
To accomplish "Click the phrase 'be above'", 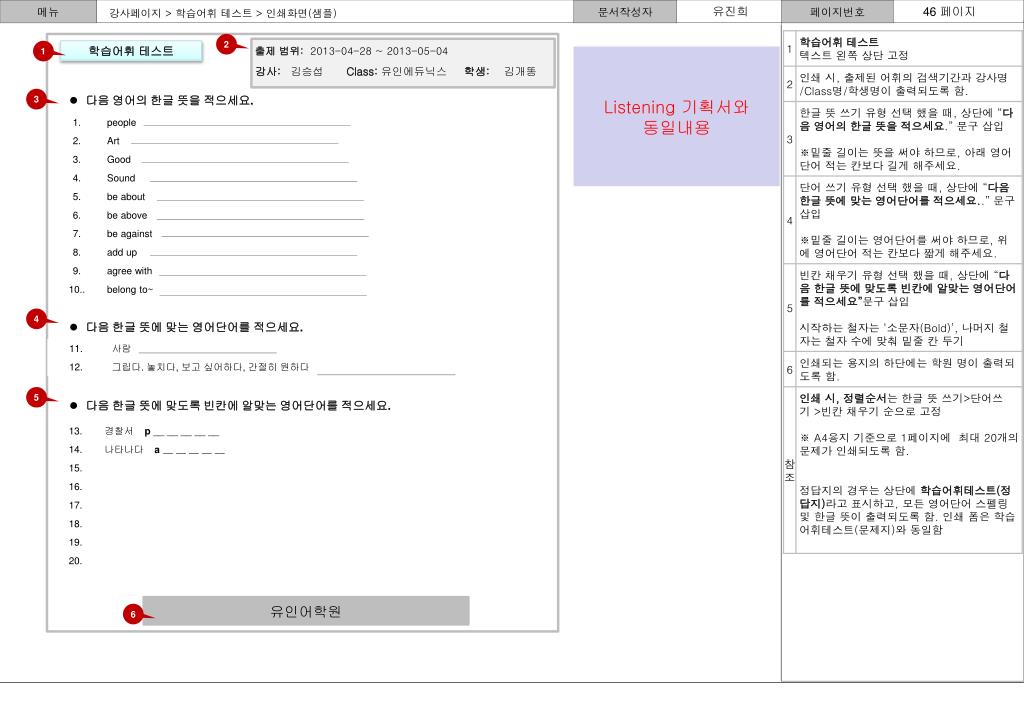I will coord(127,215).
